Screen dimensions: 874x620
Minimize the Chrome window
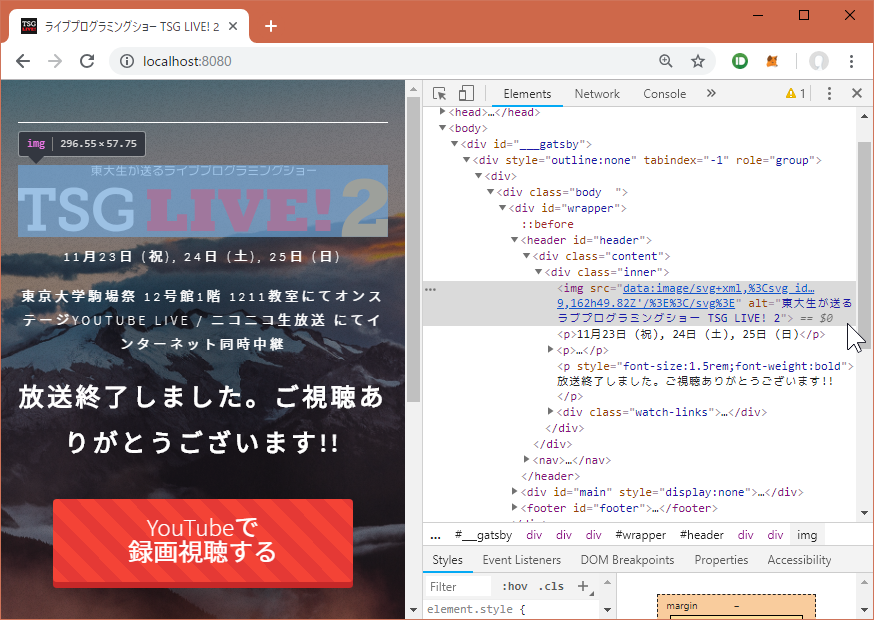tap(758, 15)
